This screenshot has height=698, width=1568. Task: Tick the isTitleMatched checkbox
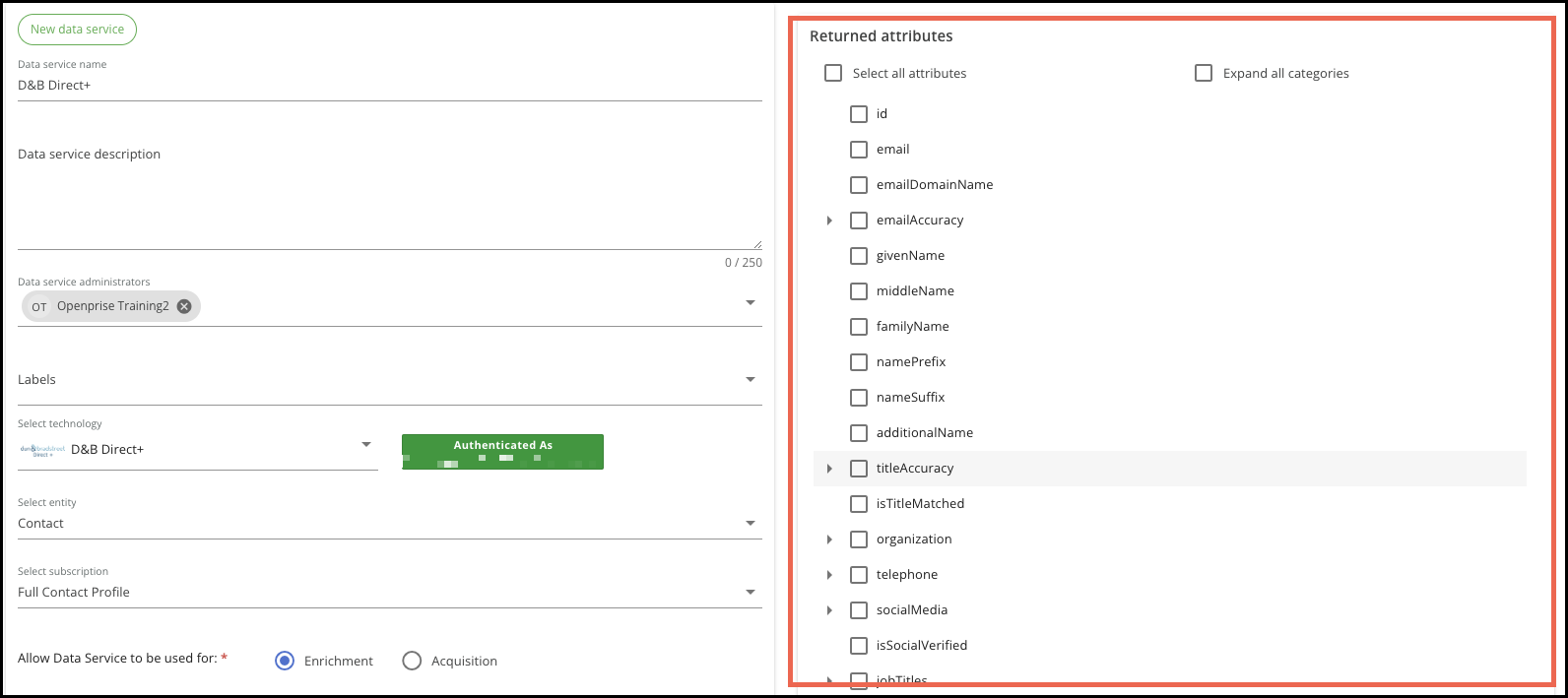coord(859,504)
